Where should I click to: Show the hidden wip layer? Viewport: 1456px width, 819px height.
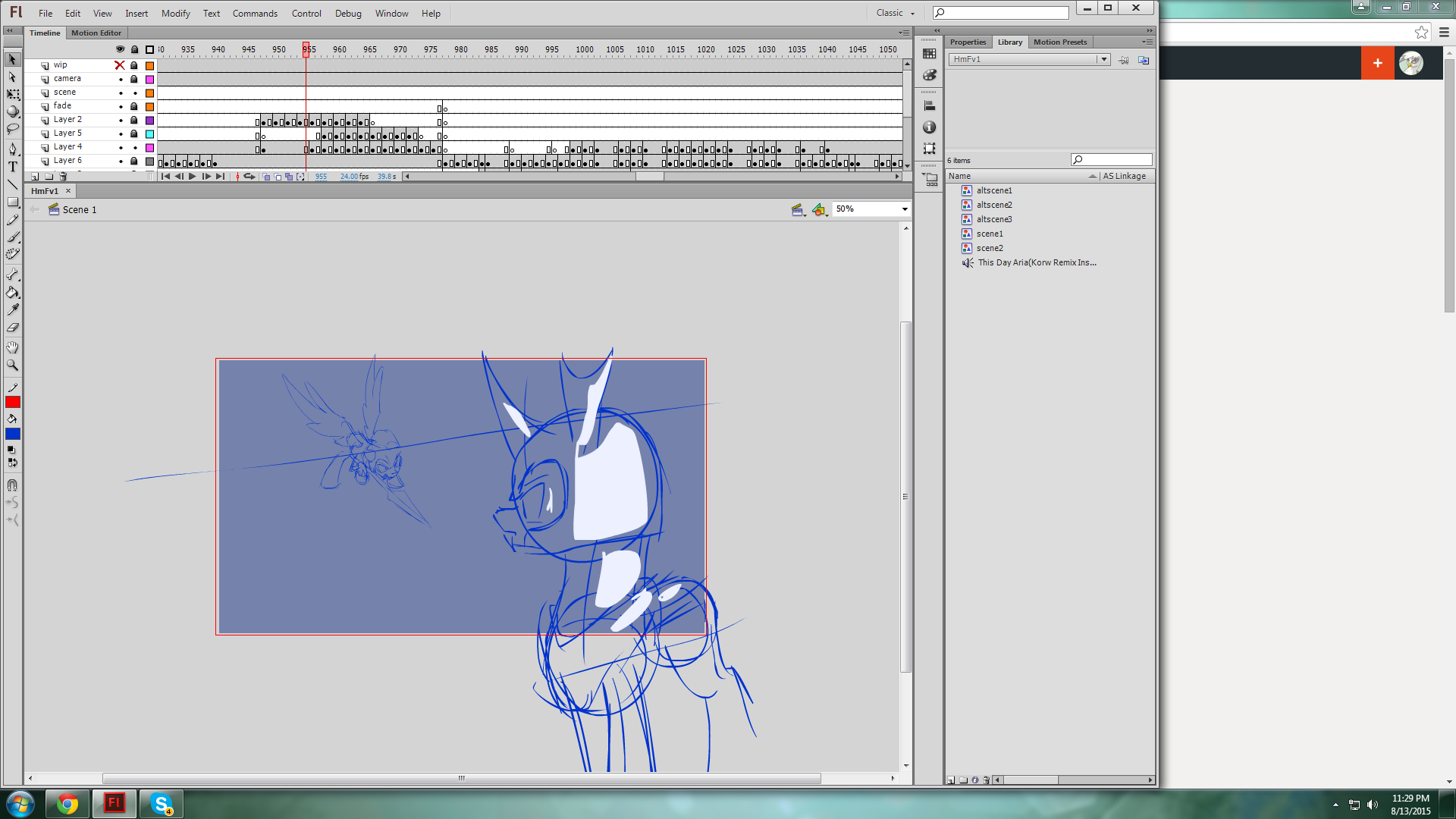tap(120, 65)
